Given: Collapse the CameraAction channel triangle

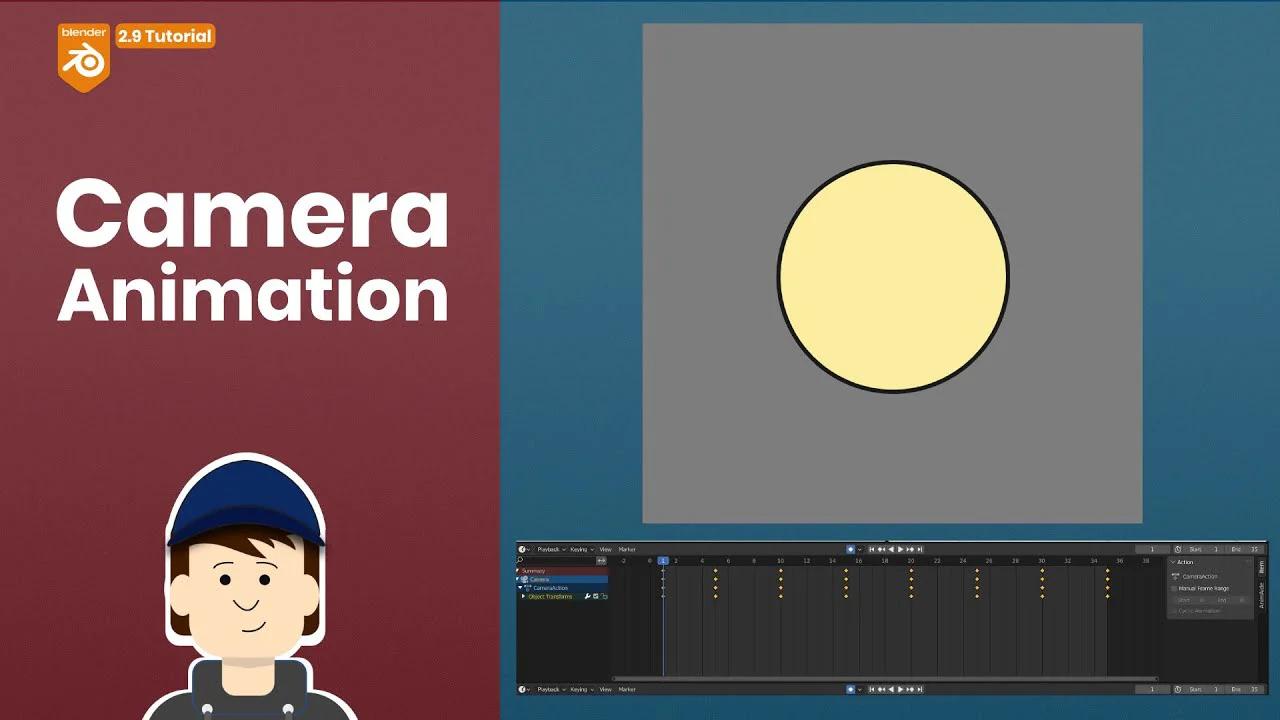Looking at the screenshot, I should tap(520, 587).
